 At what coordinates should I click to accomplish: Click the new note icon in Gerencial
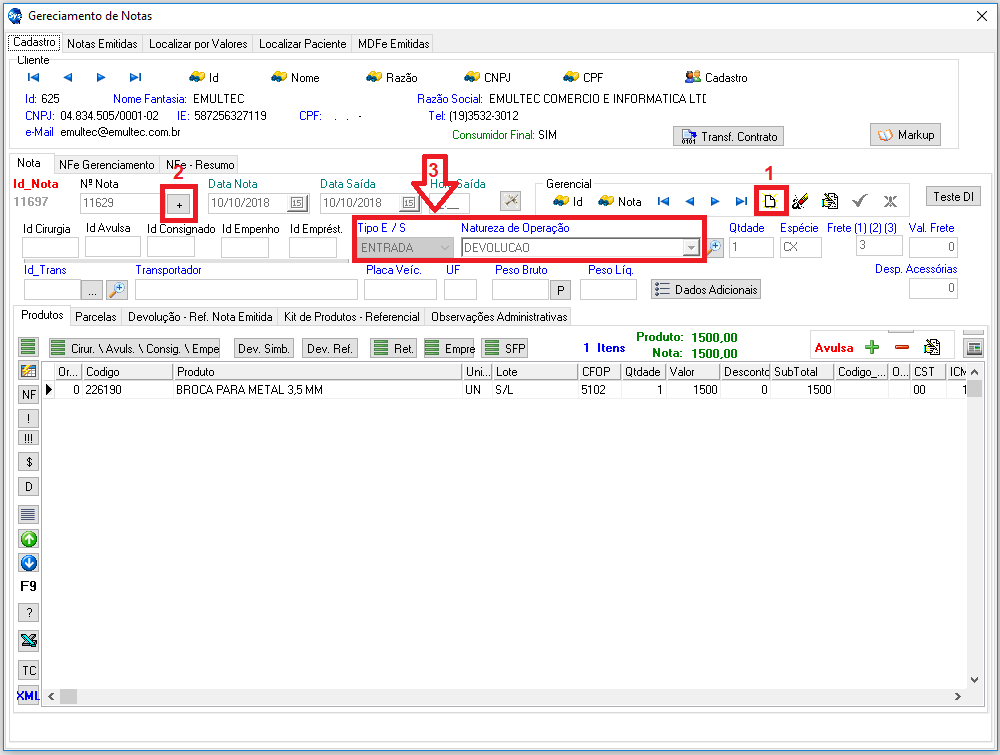coord(771,201)
